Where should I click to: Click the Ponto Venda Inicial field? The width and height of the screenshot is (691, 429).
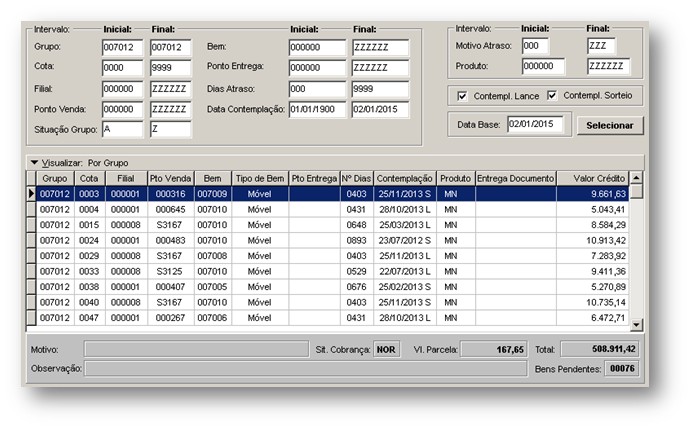123,109
